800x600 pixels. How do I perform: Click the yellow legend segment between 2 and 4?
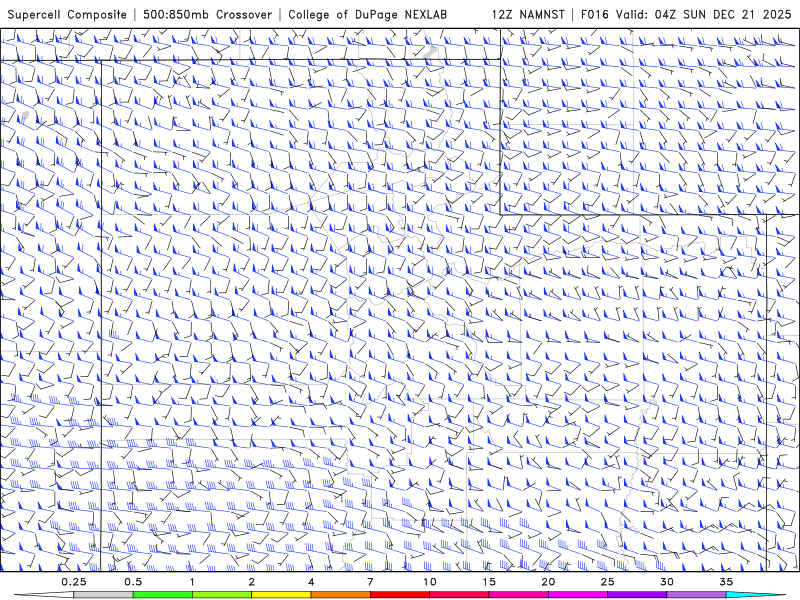tap(281, 595)
